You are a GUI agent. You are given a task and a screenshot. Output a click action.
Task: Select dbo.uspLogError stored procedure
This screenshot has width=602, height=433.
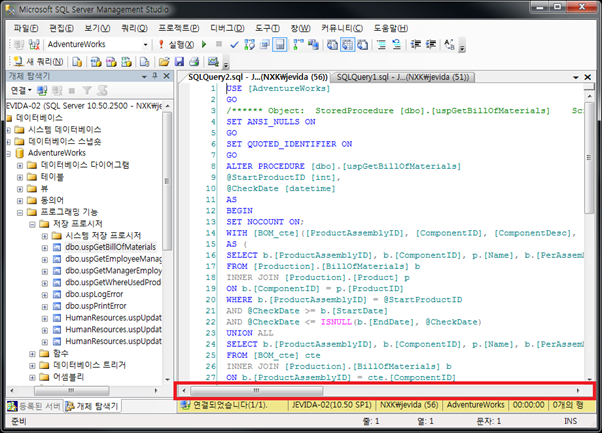(x=94, y=294)
